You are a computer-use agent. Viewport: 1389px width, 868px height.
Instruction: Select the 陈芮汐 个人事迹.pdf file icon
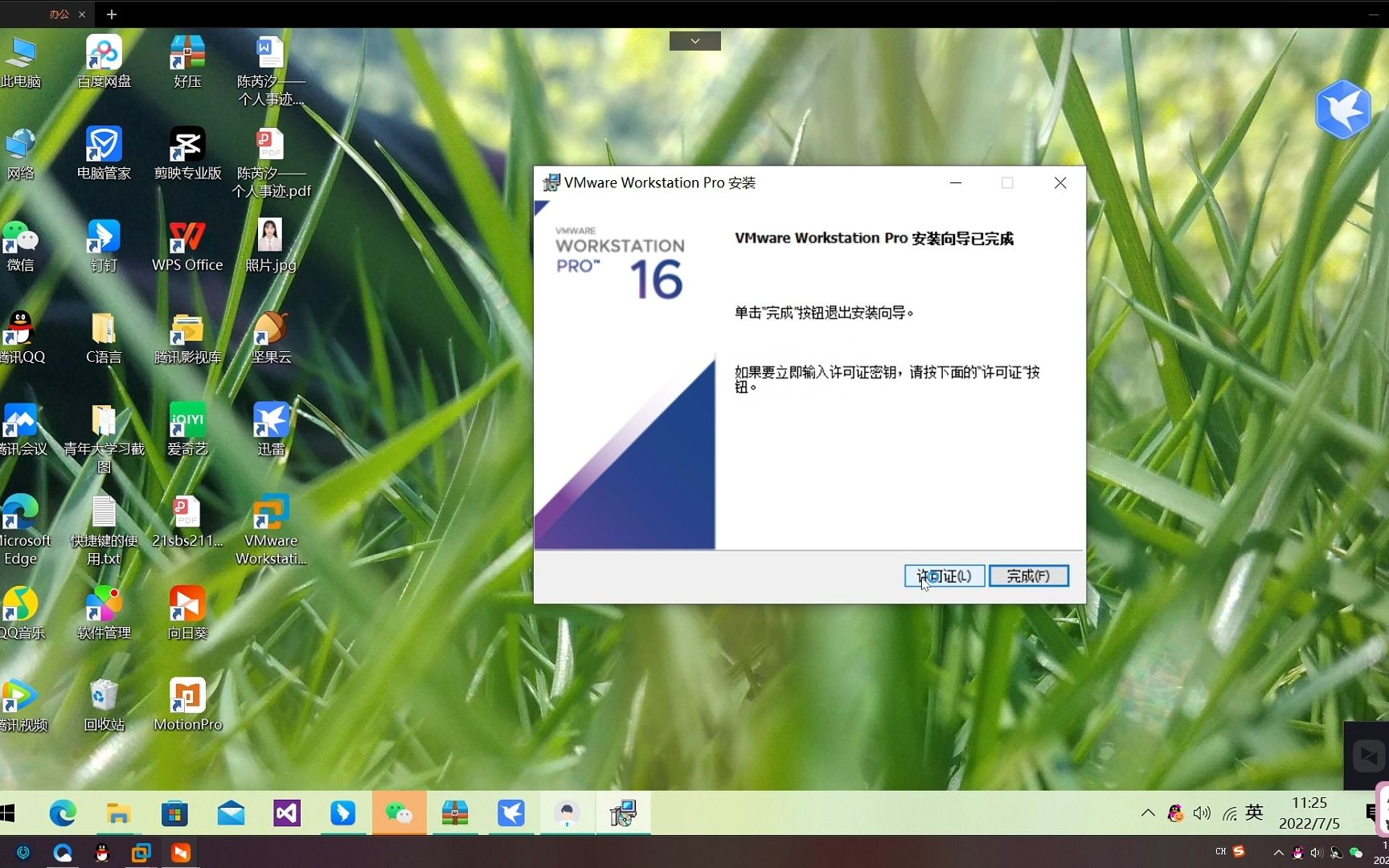(271, 163)
